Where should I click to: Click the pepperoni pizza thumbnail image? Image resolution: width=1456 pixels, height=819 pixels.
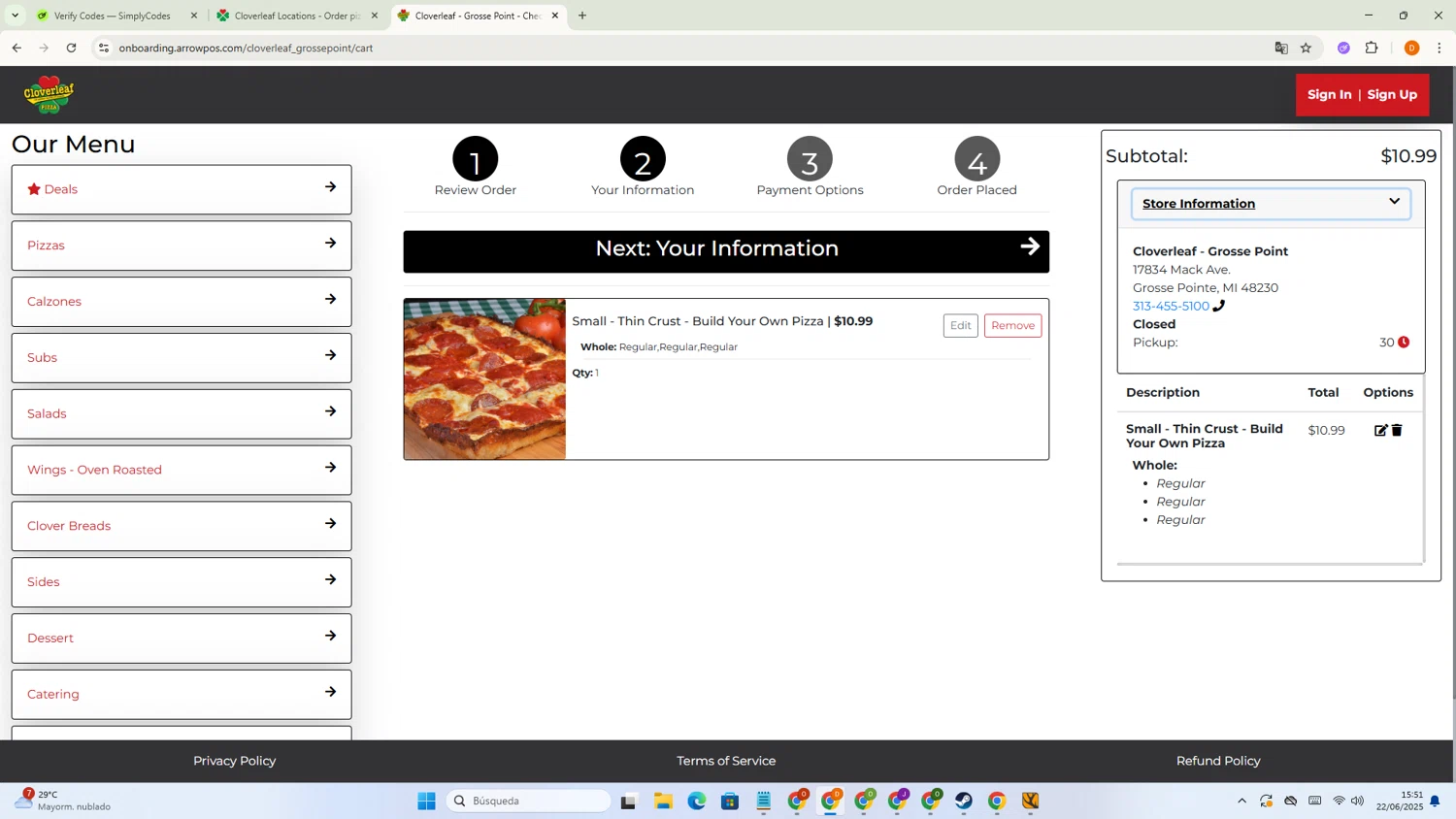coord(484,379)
